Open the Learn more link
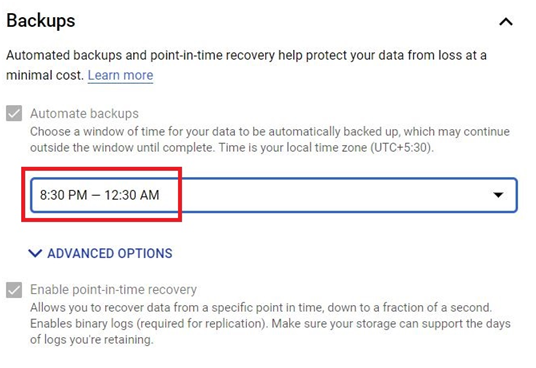Screen dimensions: 536x368 (121, 75)
